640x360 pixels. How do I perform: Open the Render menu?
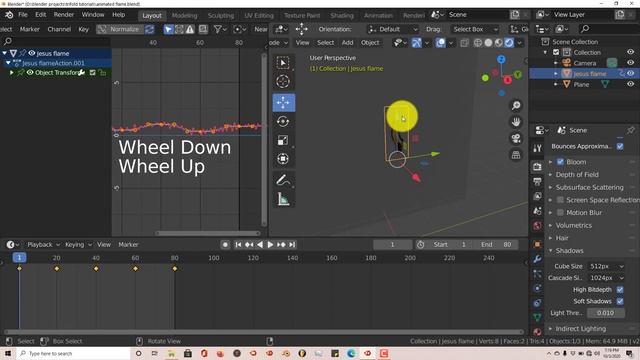[x=64, y=15]
